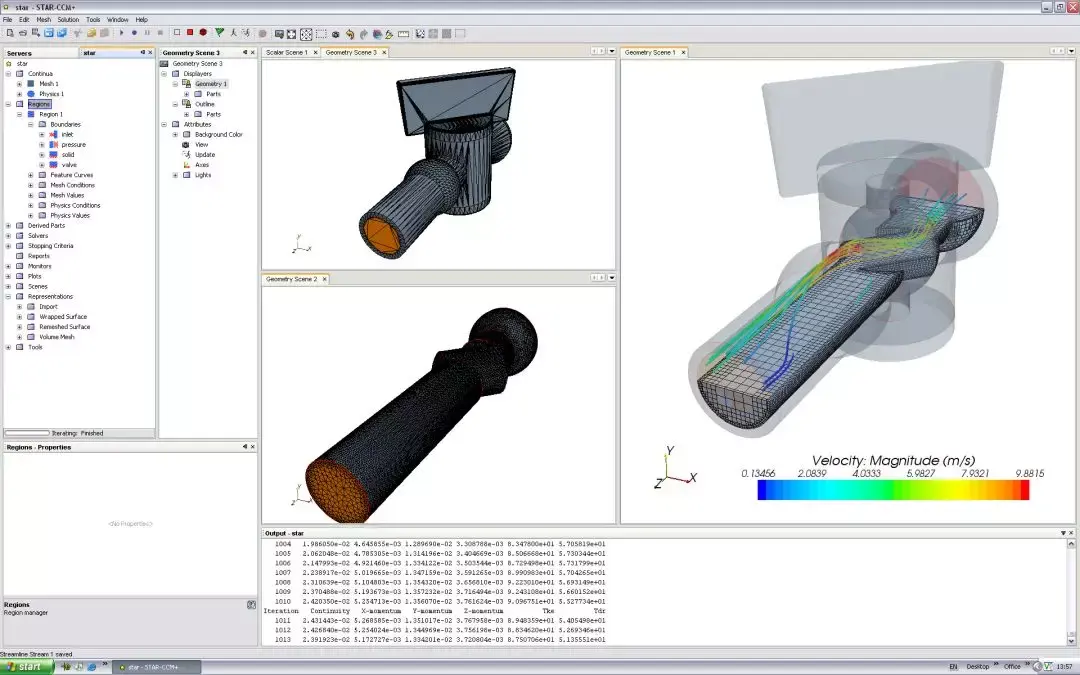Expand the Mesh 1 node
The width and height of the screenshot is (1080, 675).
click(x=19, y=83)
